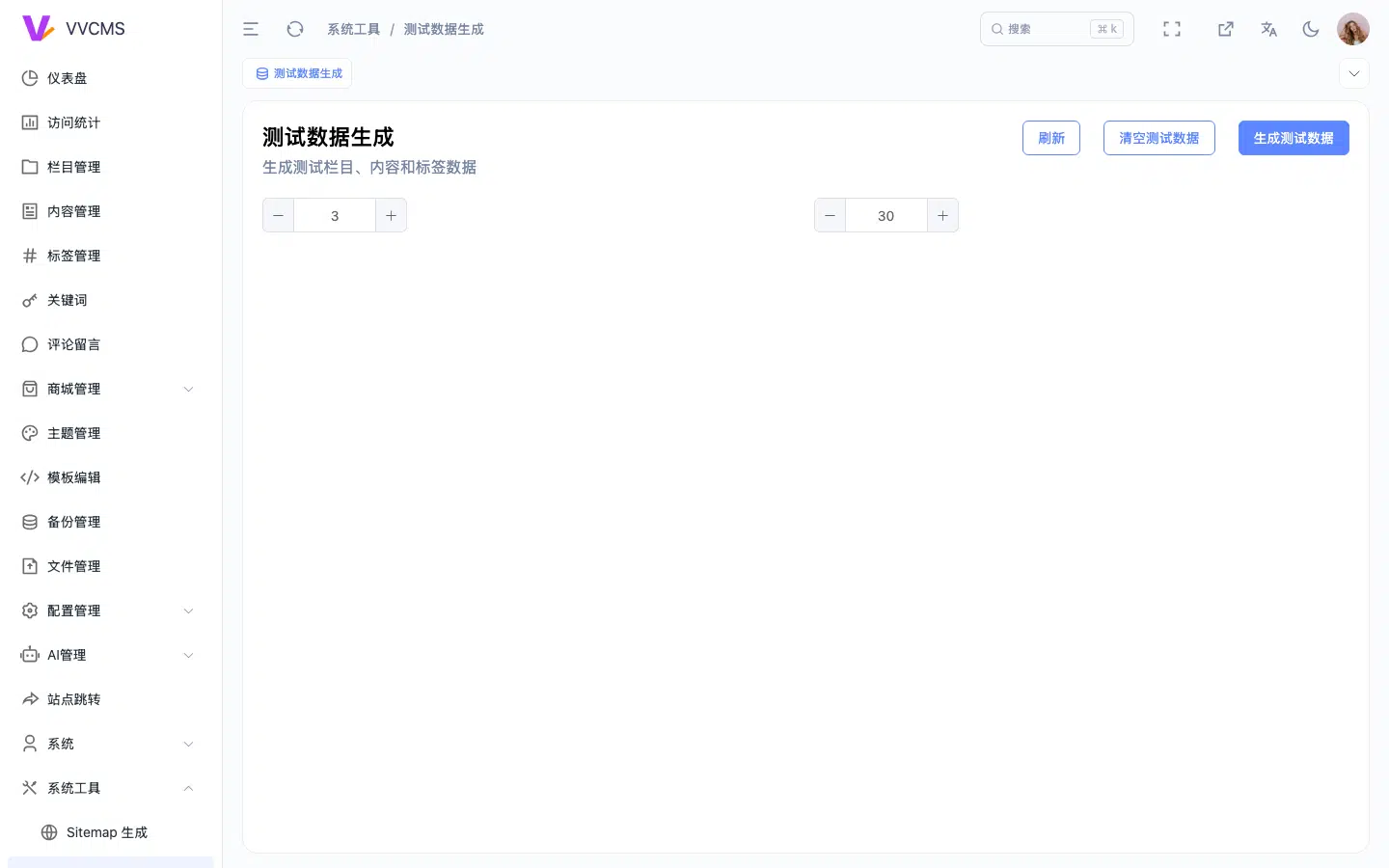
Task: Open 仪表盘 dashboard in sidebar
Action: tap(111, 78)
